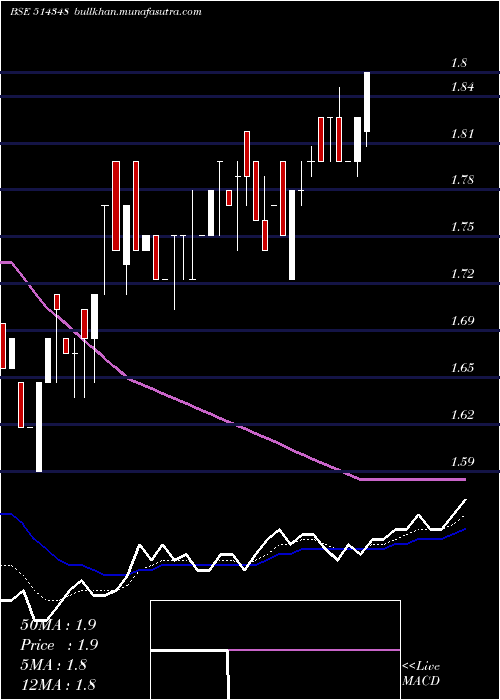Click the 1.75 price level label

tap(462, 227)
